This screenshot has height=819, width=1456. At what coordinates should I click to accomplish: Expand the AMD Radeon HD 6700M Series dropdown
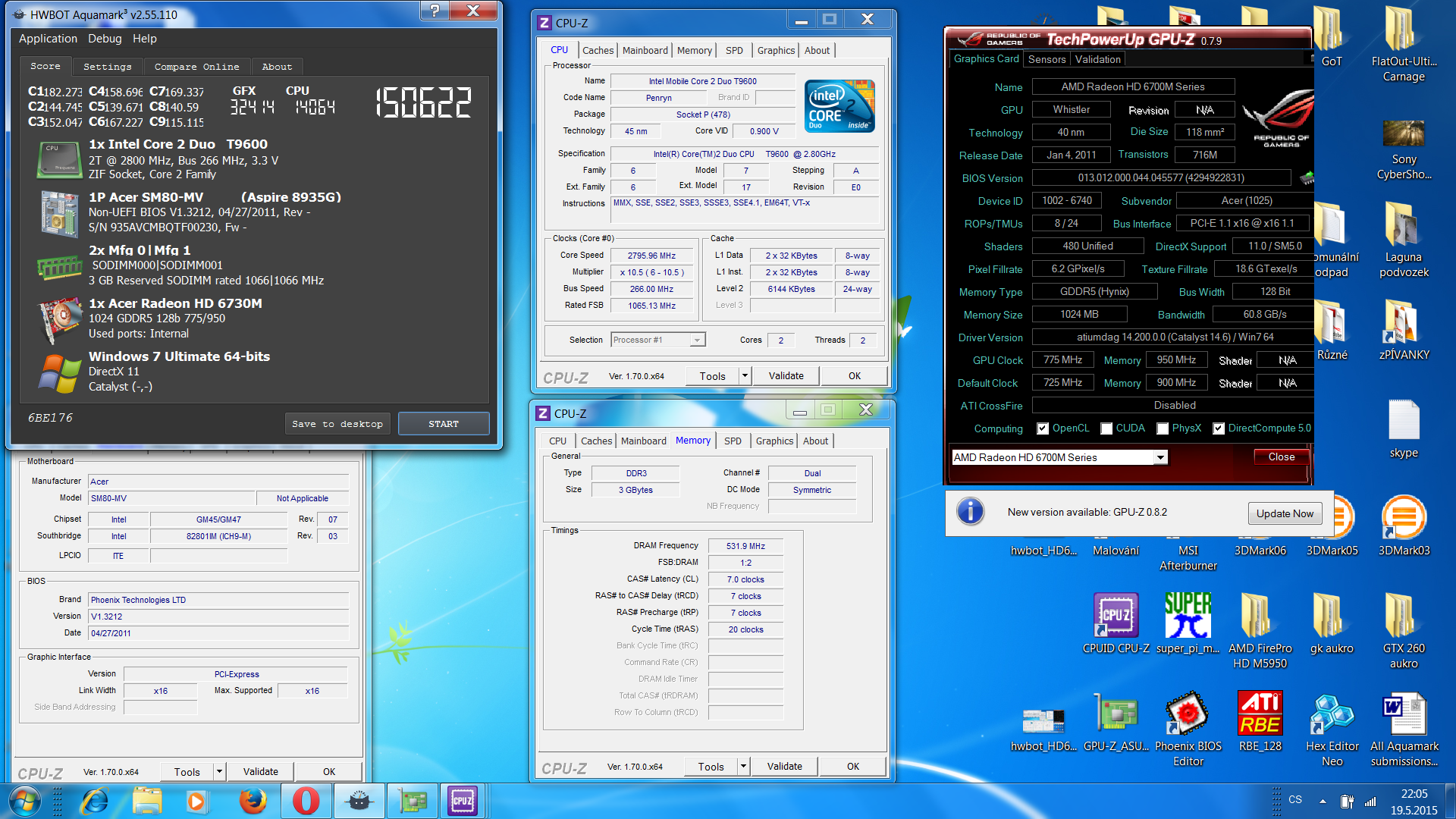coord(1159,457)
